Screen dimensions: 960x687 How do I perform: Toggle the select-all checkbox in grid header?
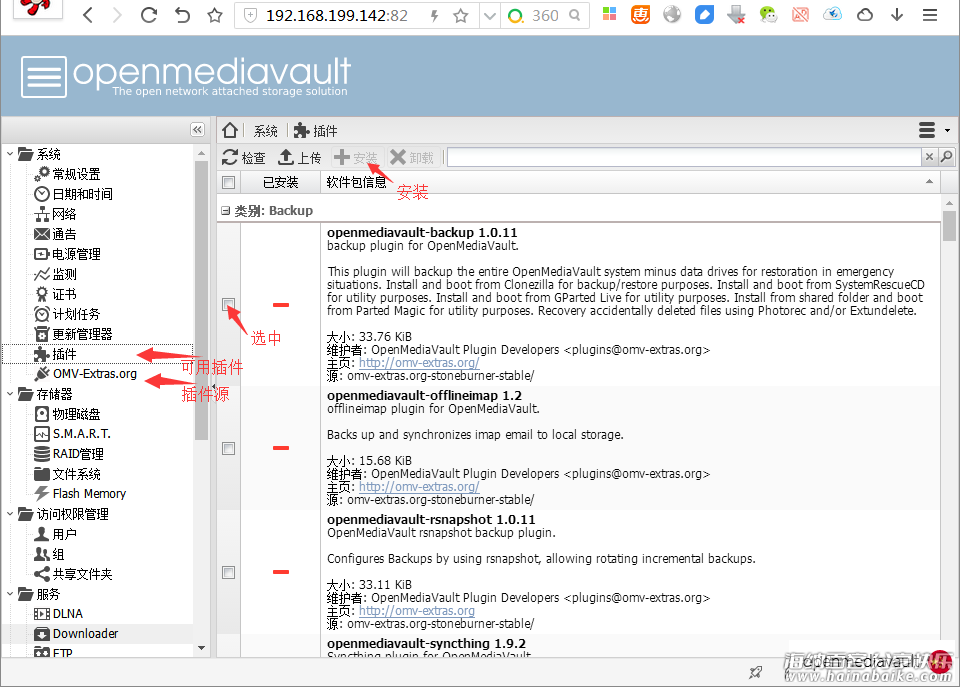(229, 182)
